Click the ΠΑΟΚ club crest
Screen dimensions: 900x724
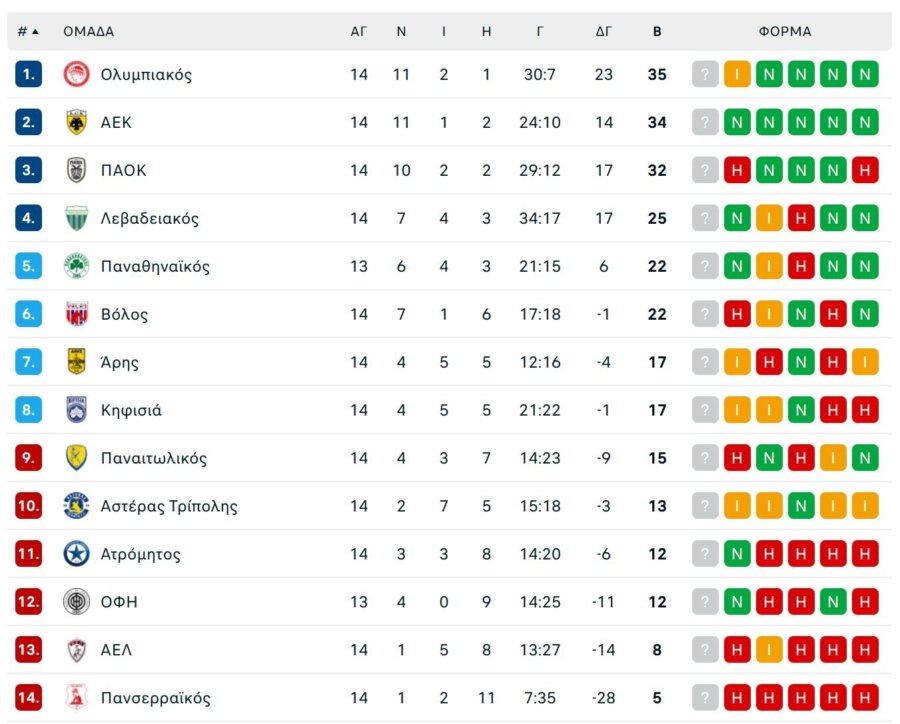[77, 170]
